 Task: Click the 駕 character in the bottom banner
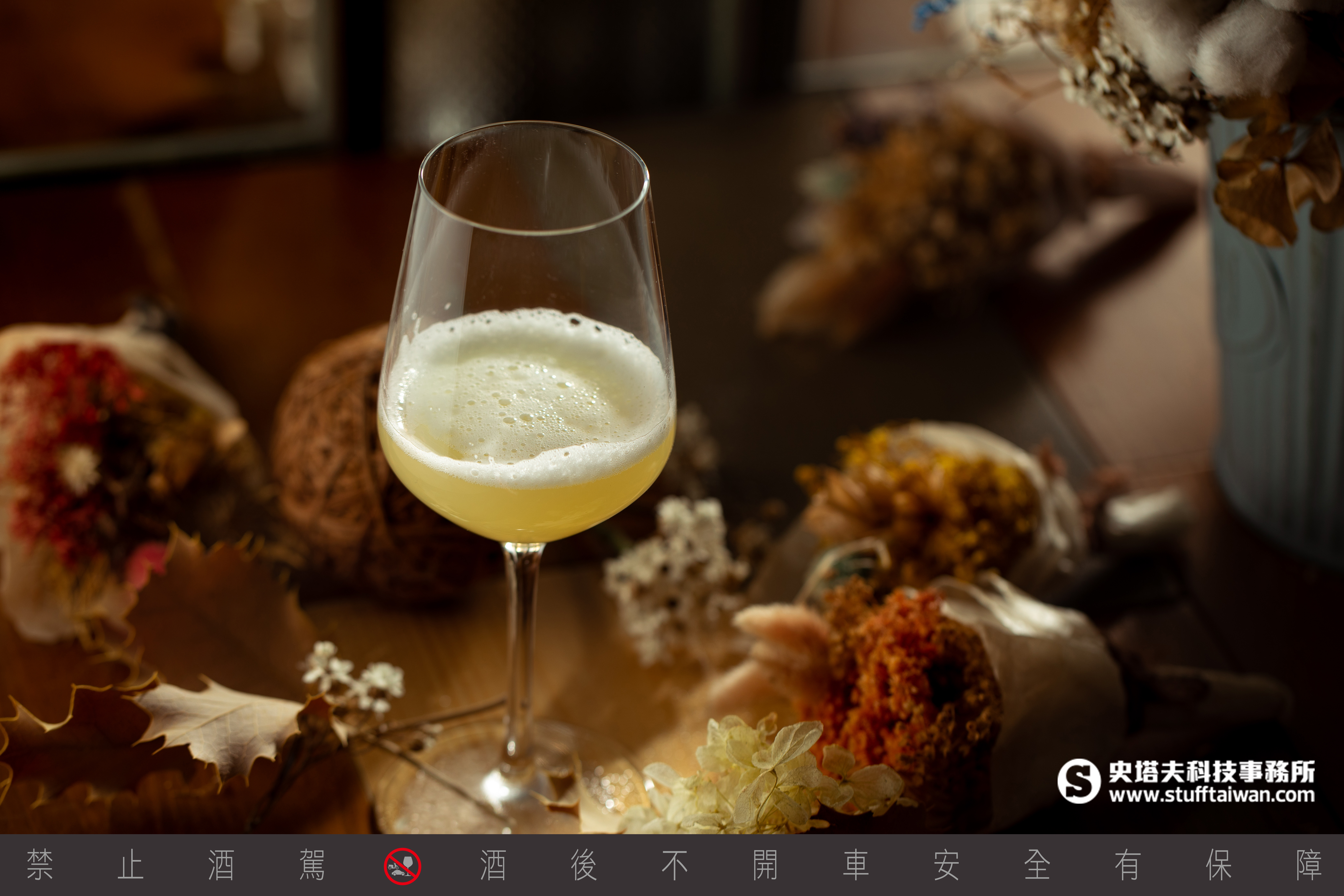pos(312,865)
